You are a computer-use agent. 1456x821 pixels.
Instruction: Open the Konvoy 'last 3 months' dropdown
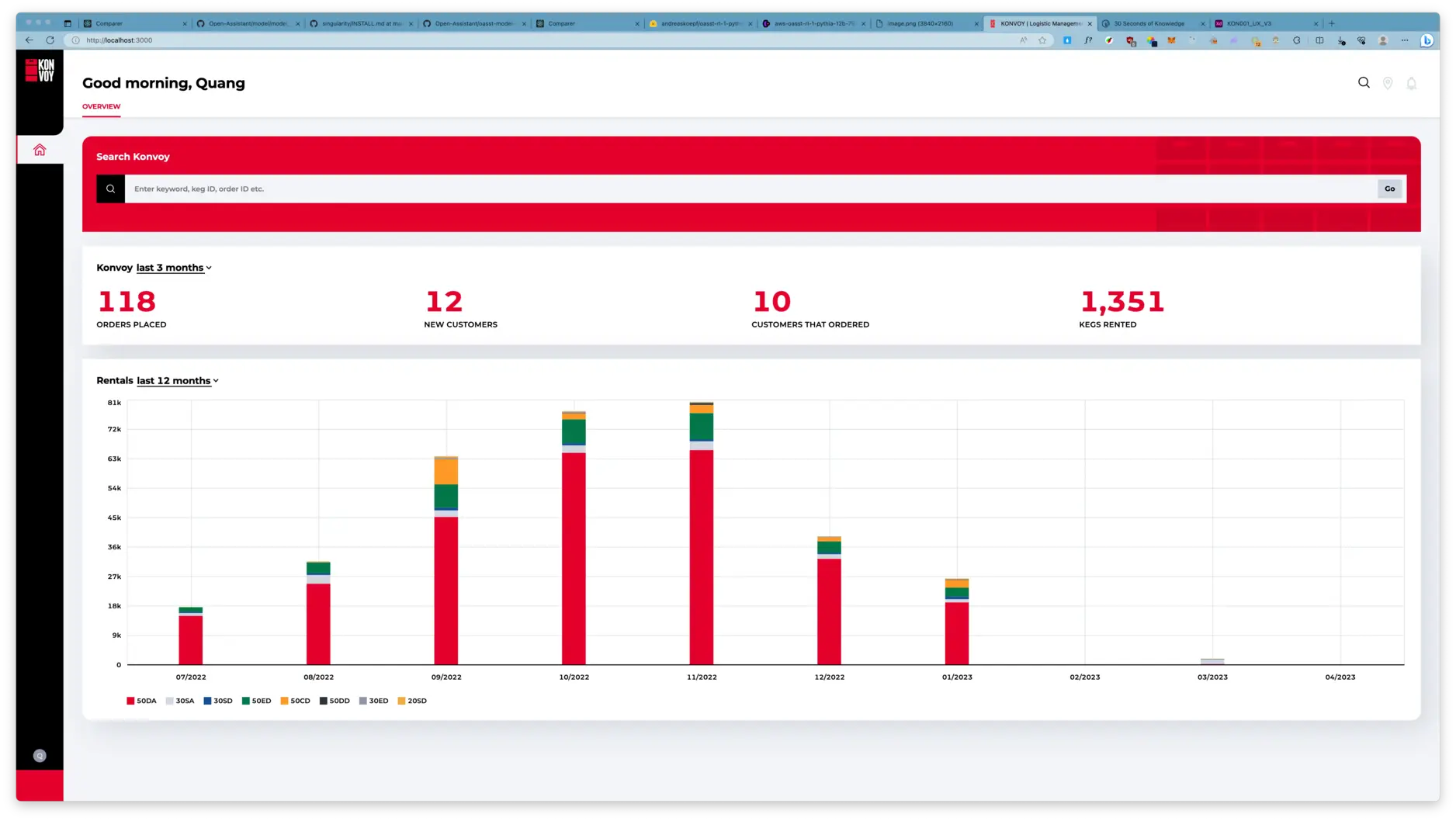174,268
